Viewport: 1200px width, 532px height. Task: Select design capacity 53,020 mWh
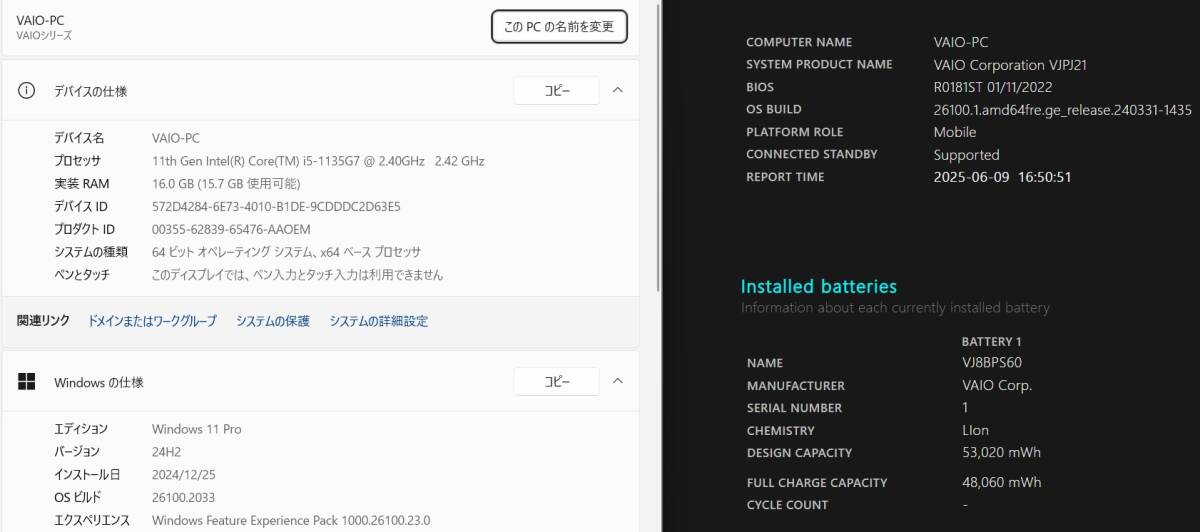1001,452
